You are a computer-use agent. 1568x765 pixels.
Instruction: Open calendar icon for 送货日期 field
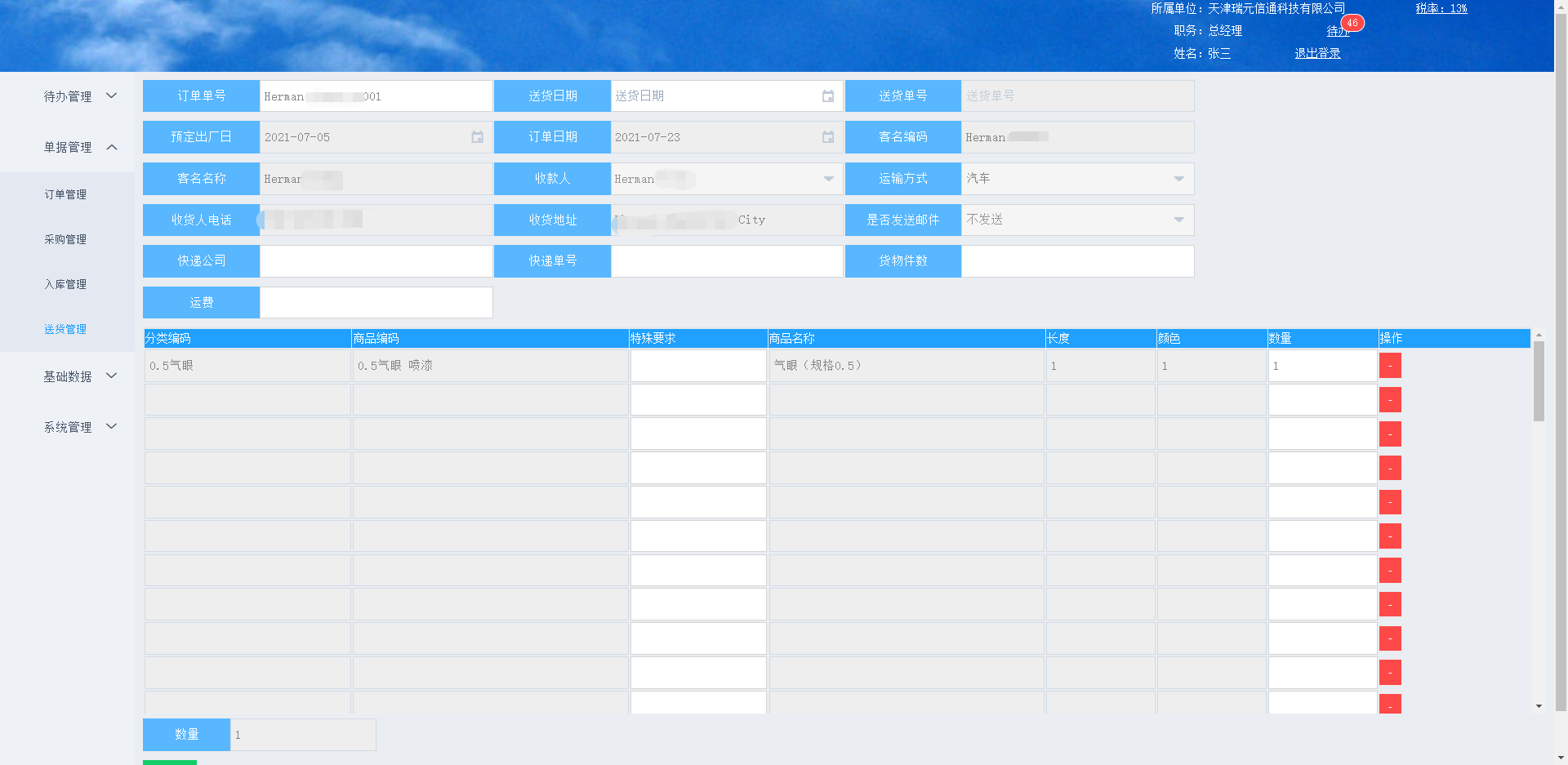[827, 96]
